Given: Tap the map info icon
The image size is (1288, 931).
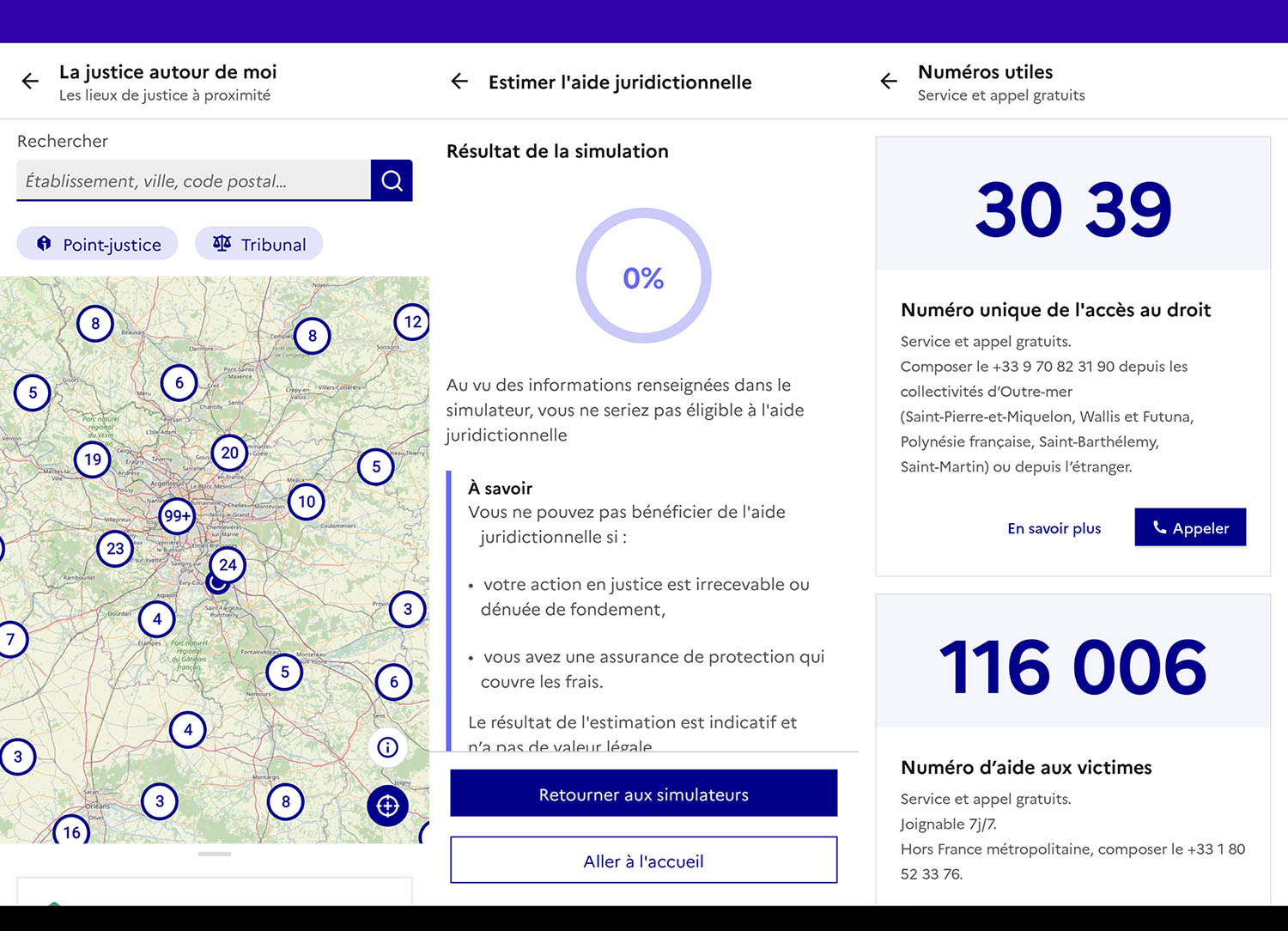Looking at the screenshot, I should [x=387, y=747].
